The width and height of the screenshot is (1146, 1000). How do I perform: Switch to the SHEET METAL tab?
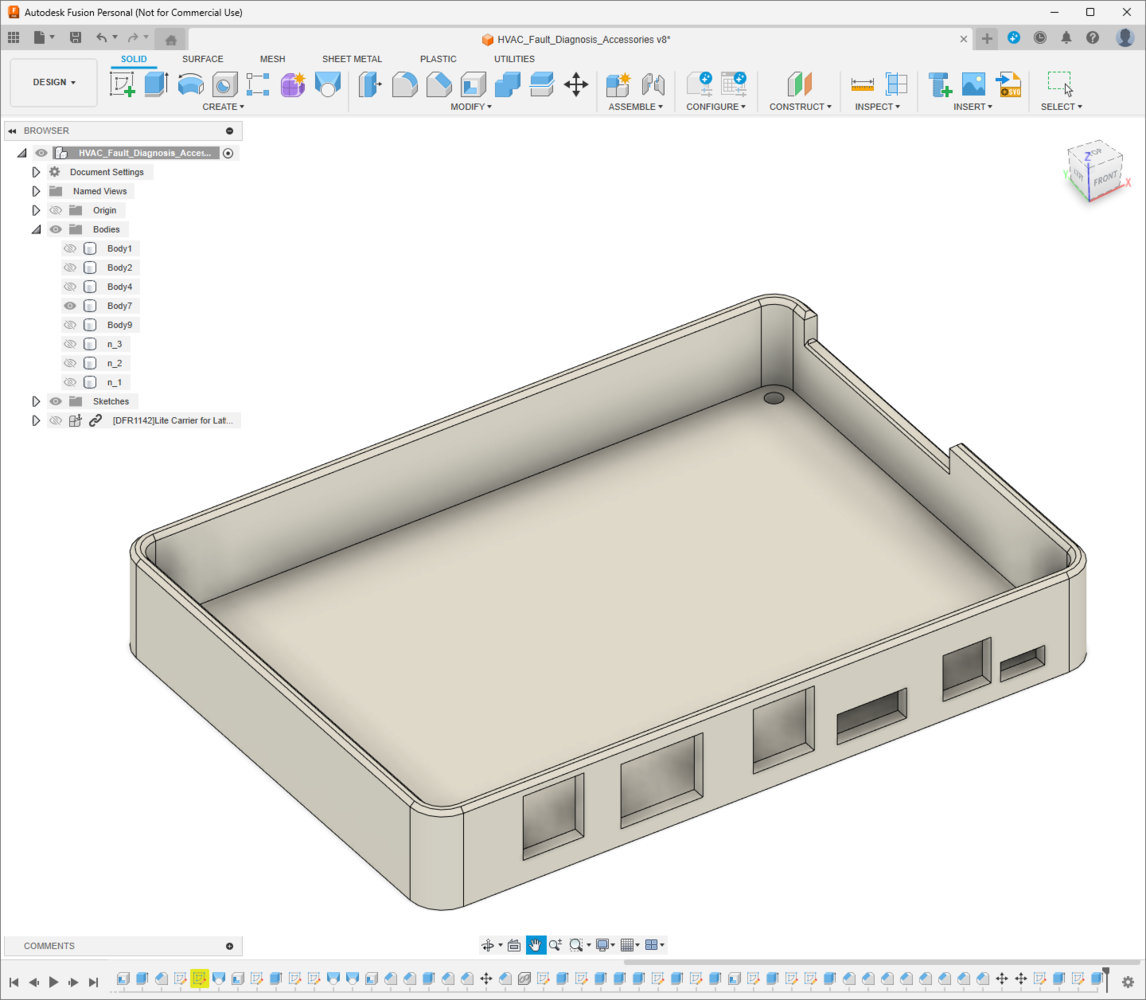352,59
